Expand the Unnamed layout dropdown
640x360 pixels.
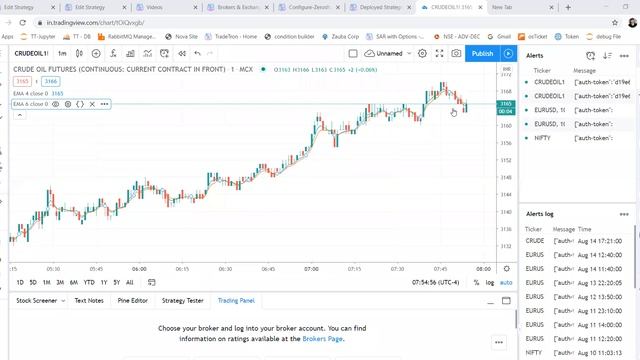[409, 53]
